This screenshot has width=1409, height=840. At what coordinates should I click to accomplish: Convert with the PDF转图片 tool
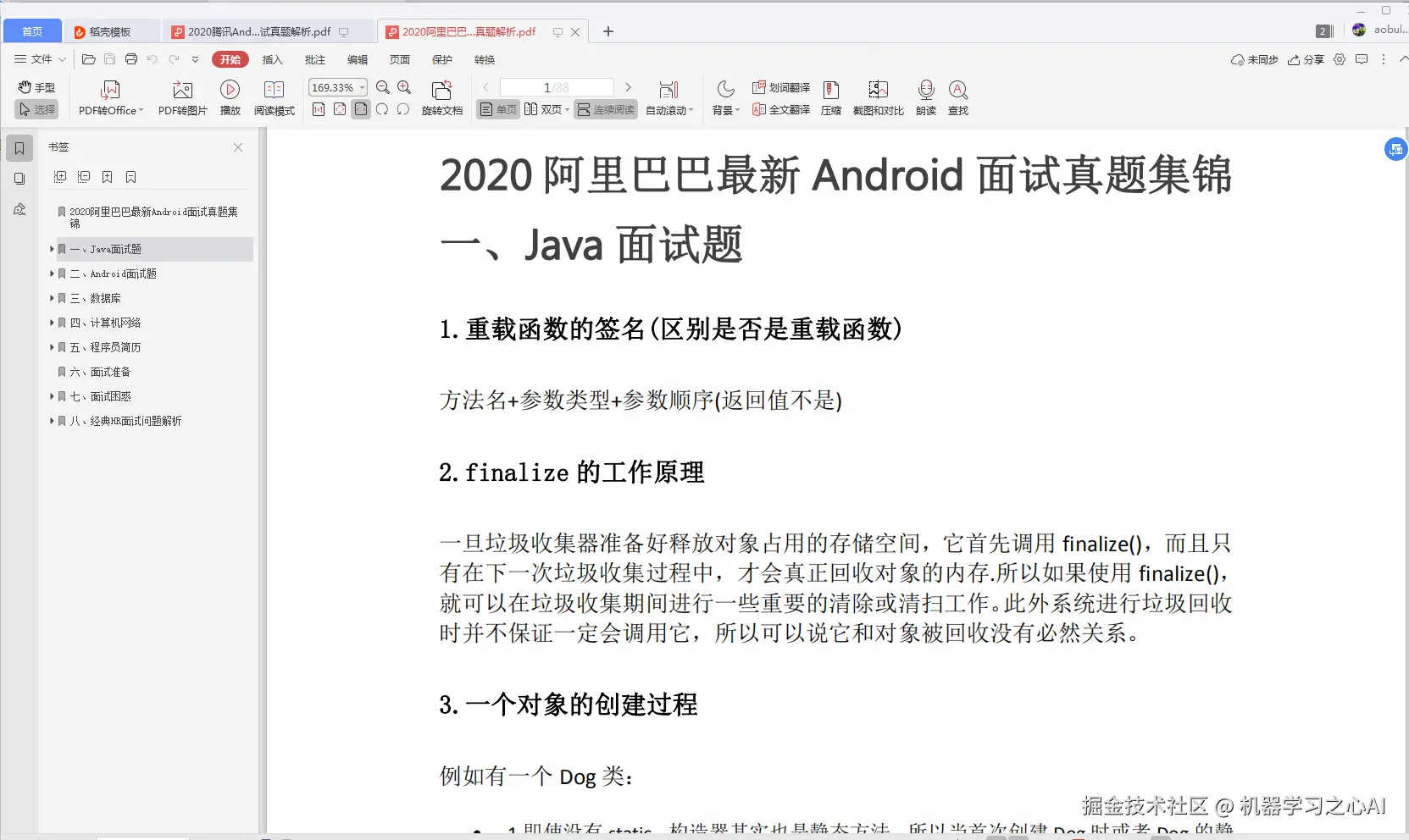tap(182, 98)
